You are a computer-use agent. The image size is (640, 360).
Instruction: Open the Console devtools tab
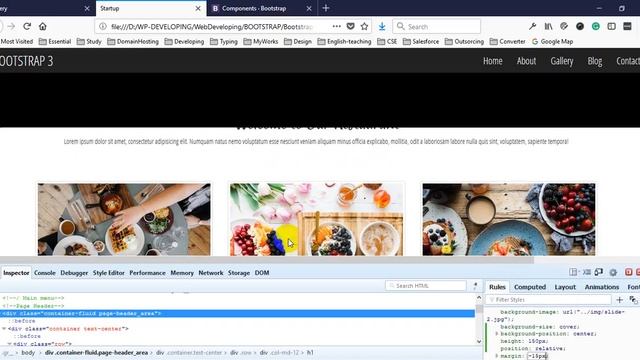coord(45,273)
